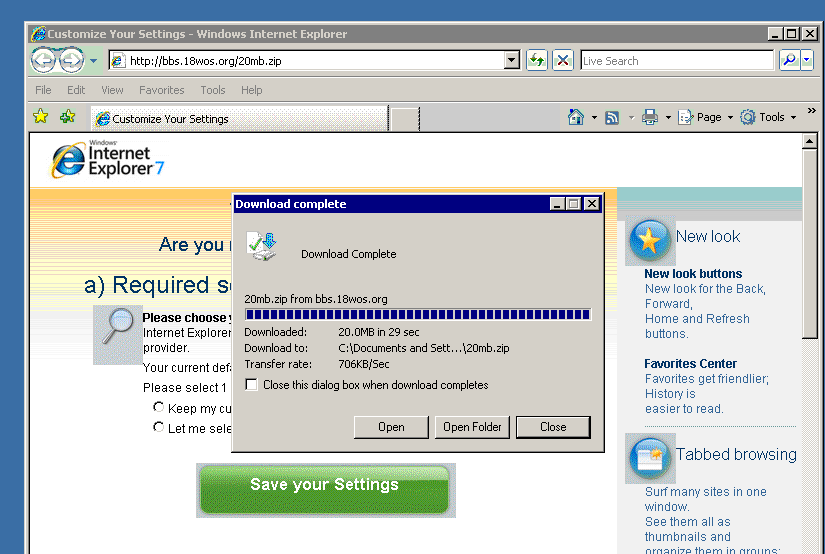Close the Download complete dialog via X

tap(591, 204)
